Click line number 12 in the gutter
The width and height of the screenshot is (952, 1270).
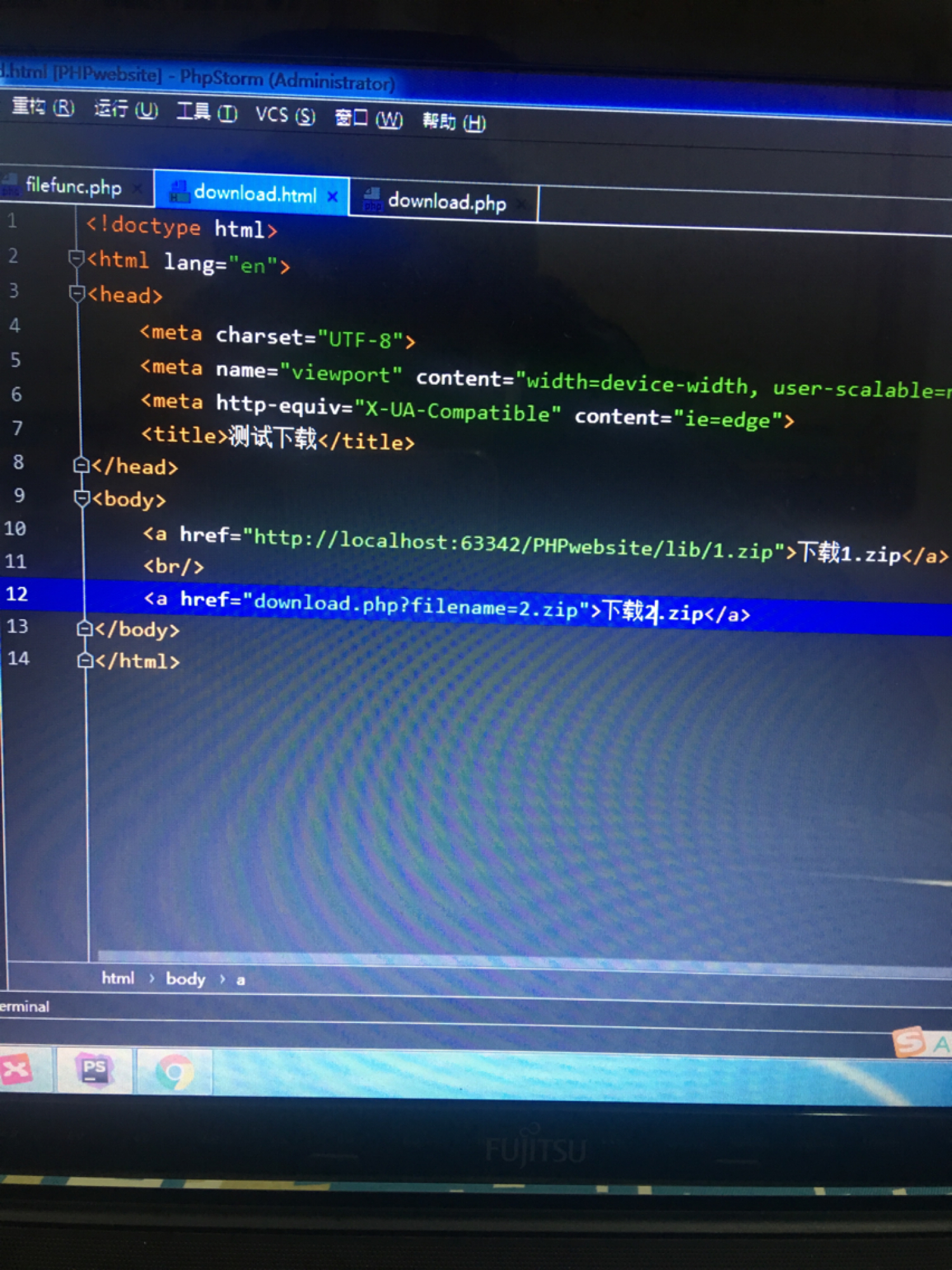[17, 594]
